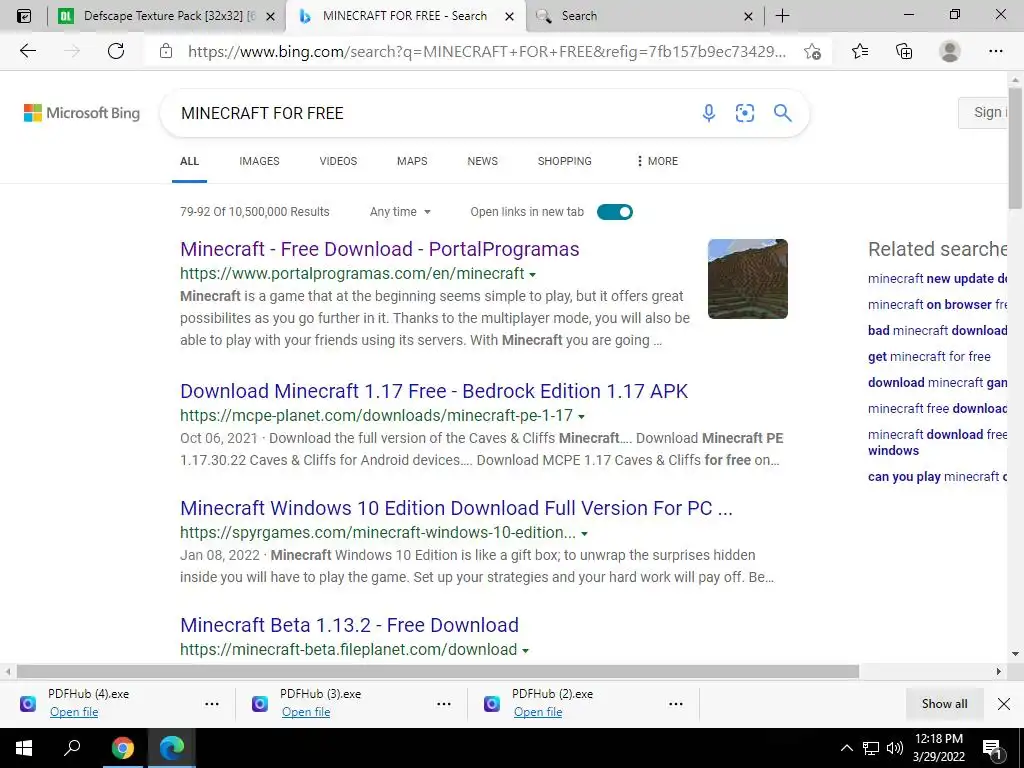1024x768 pixels.
Task: Open a new browser tab
Action: pyautogui.click(x=782, y=16)
